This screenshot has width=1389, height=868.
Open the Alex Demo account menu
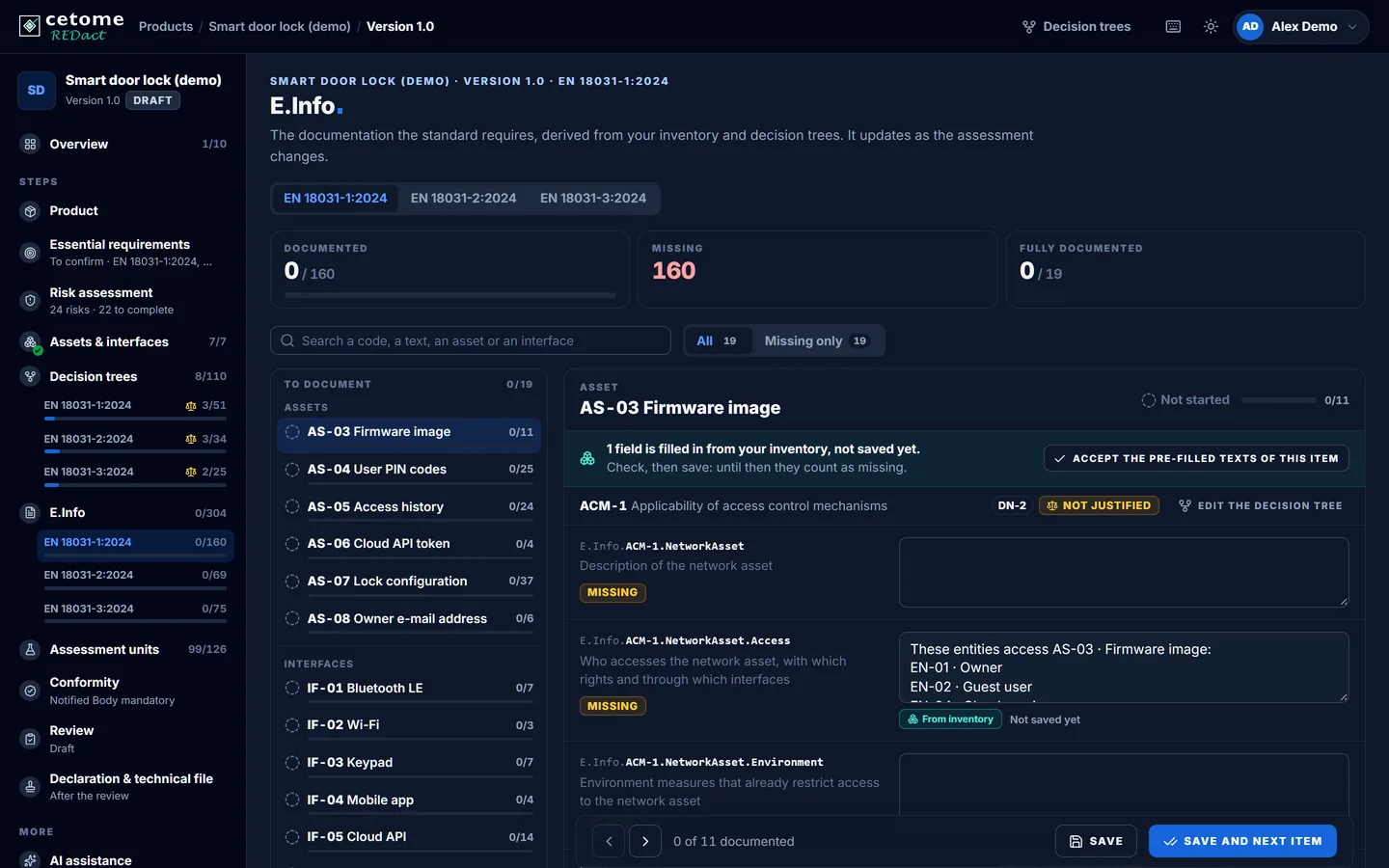click(x=1300, y=27)
